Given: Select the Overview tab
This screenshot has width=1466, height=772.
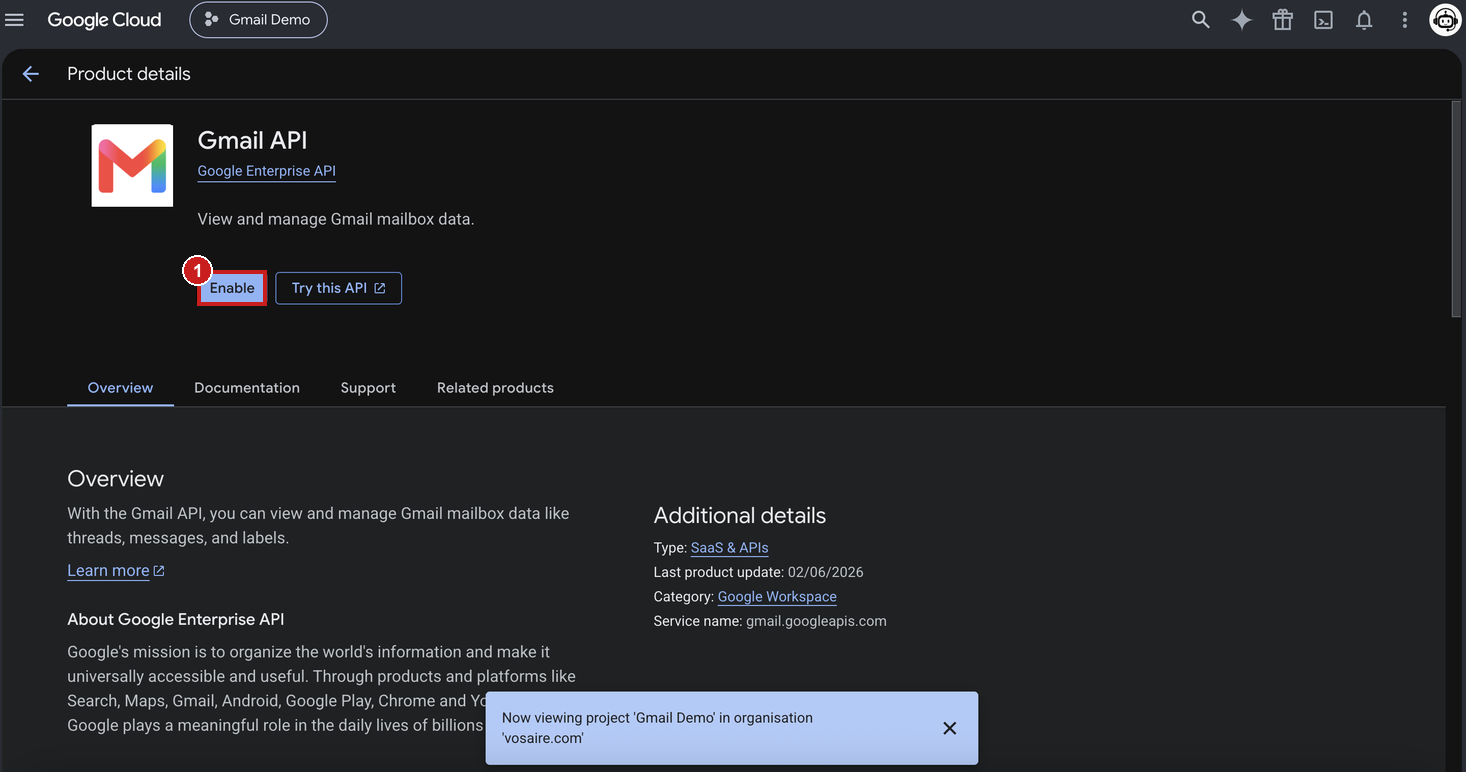Looking at the screenshot, I should click(x=120, y=388).
